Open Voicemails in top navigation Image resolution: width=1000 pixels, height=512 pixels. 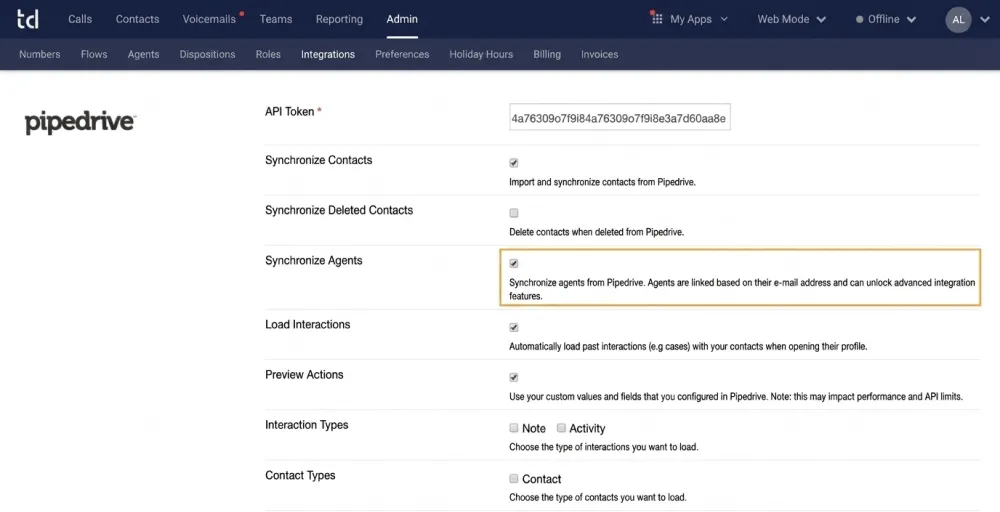click(x=209, y=20)
